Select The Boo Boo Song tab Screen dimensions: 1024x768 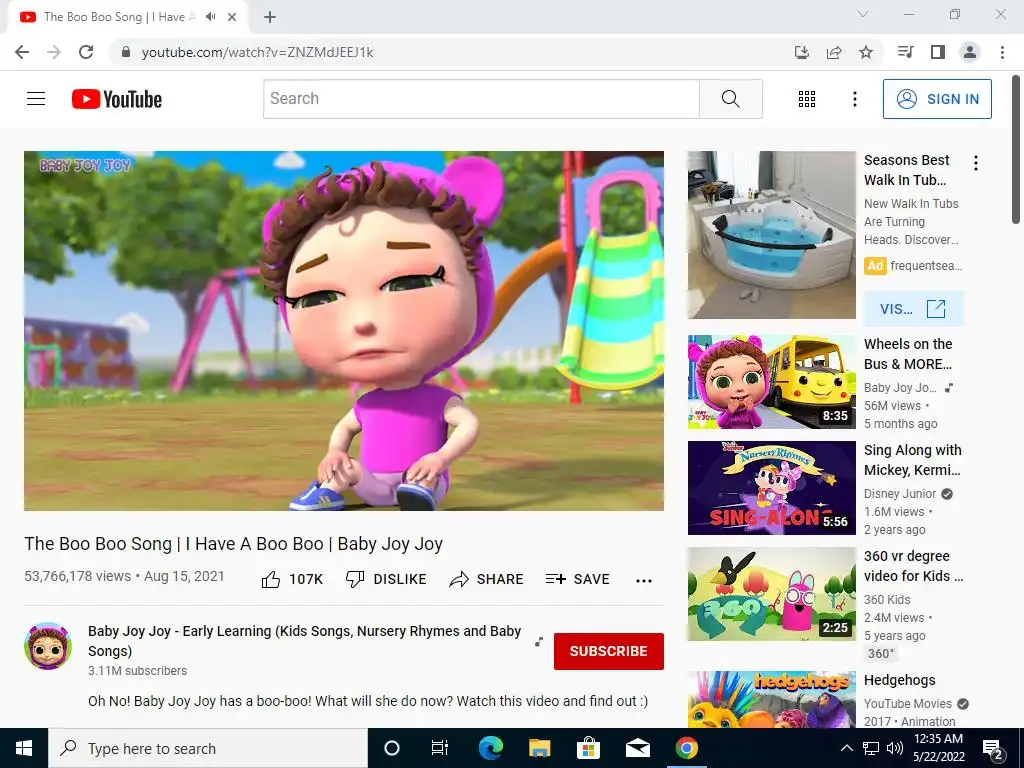(128, 17)
